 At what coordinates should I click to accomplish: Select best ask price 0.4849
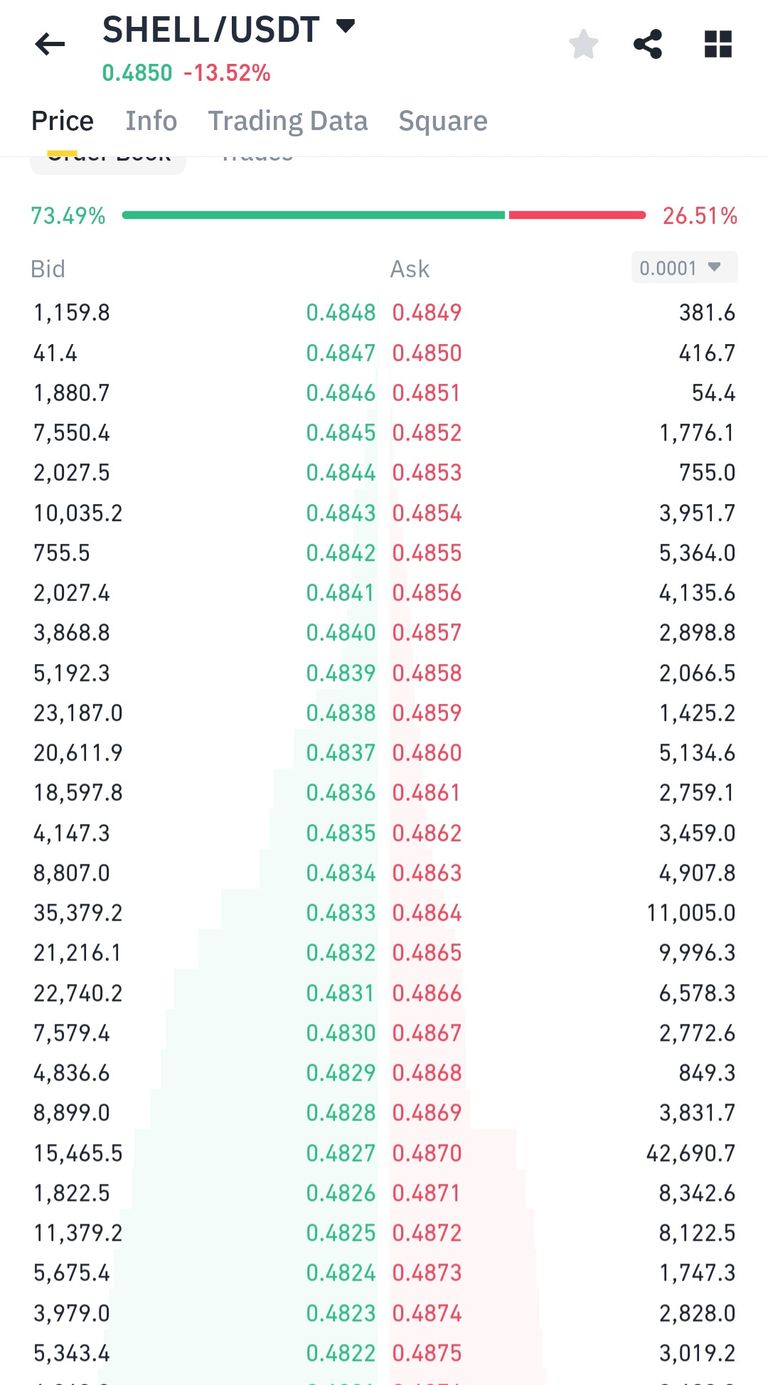click(427, 313)
